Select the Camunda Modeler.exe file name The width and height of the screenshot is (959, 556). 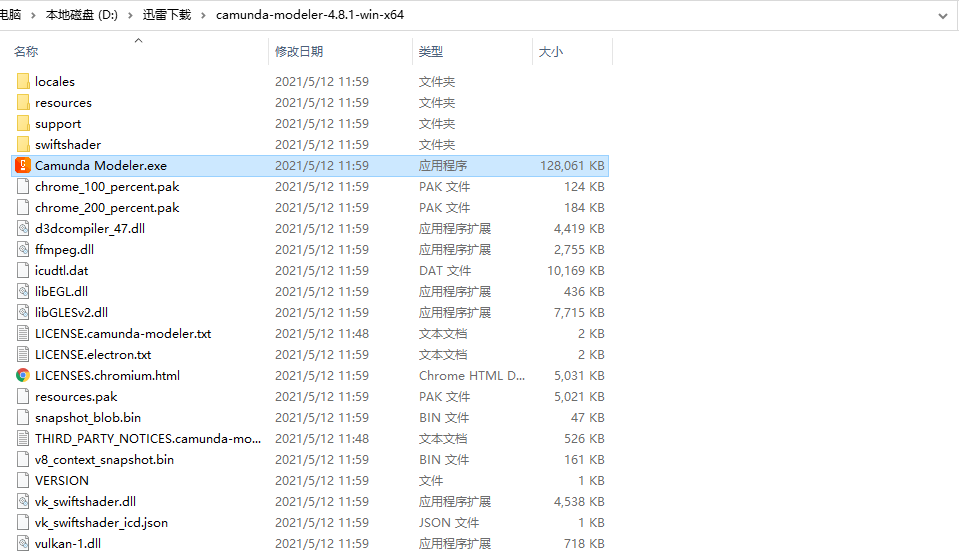coord(101,165)
